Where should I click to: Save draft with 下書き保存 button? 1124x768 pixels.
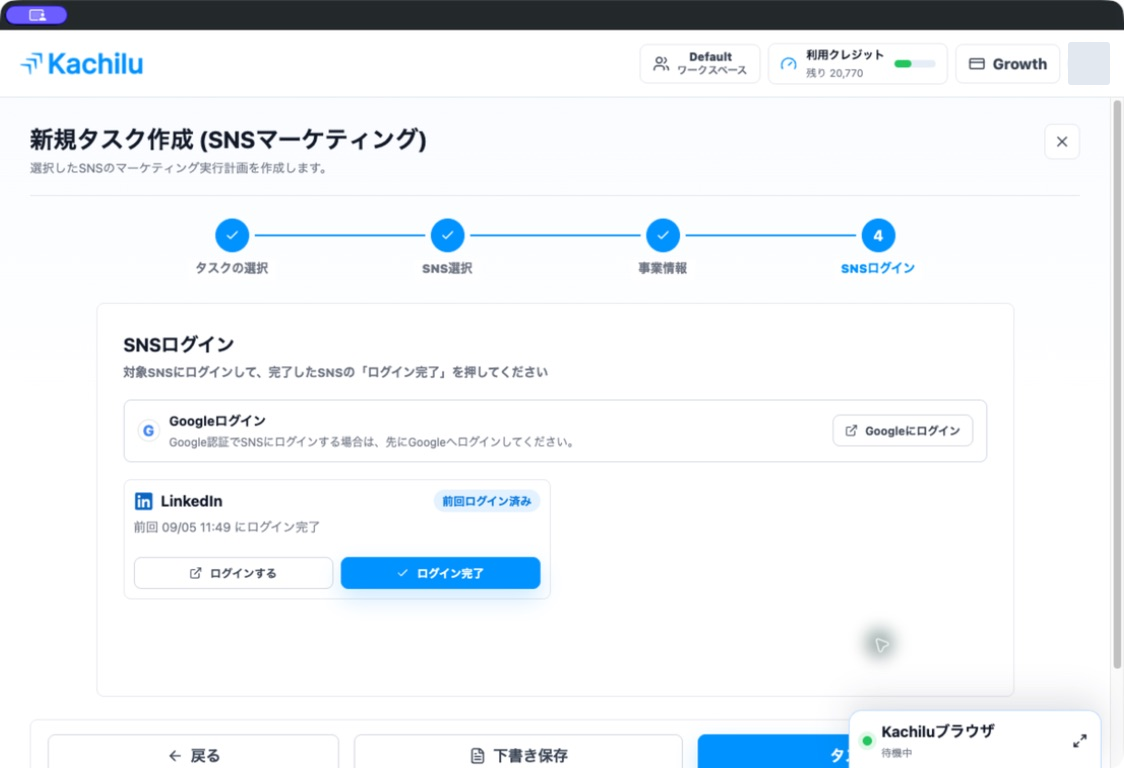518,753
